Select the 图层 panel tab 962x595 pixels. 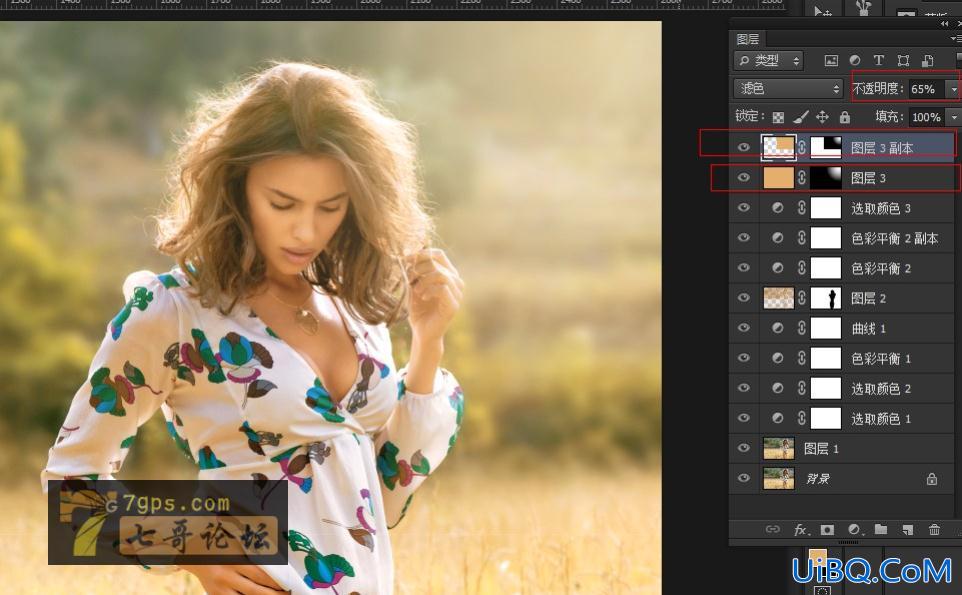(x=748, y=39)
